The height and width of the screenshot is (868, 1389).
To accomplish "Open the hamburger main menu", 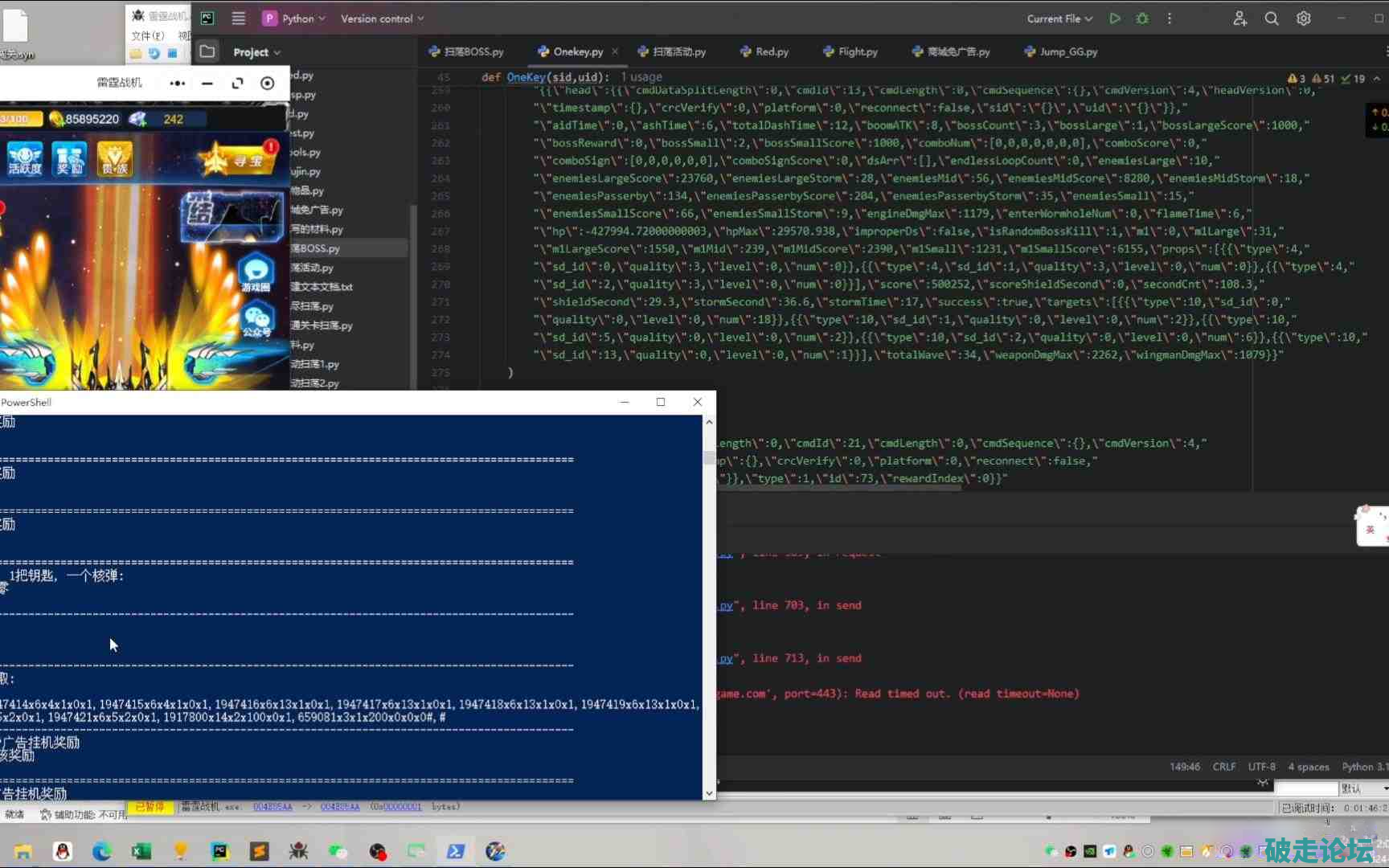I will [x=239, y=18].
